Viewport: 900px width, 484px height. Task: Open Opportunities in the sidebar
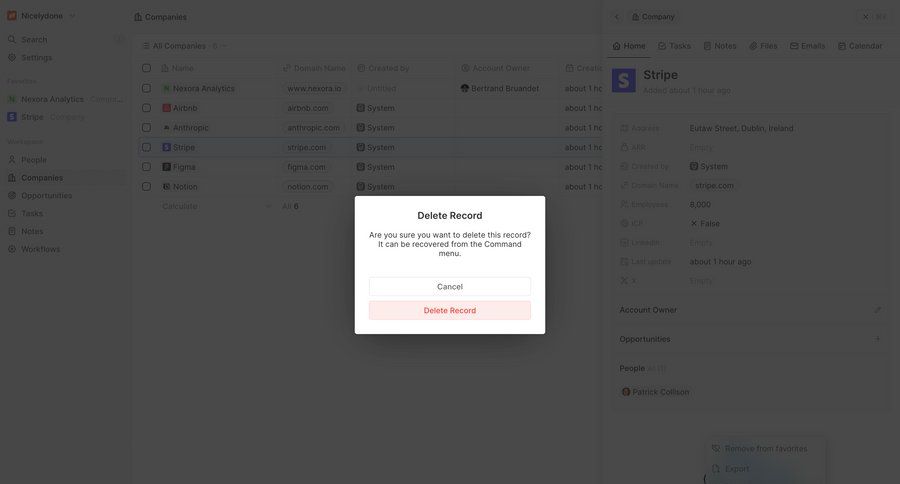tap(46, 195)
